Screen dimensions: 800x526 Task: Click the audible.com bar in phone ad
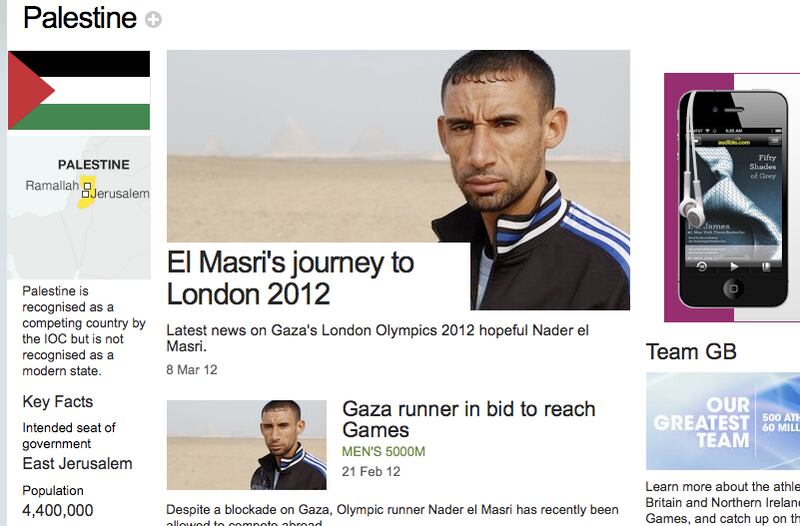point(731,143)
